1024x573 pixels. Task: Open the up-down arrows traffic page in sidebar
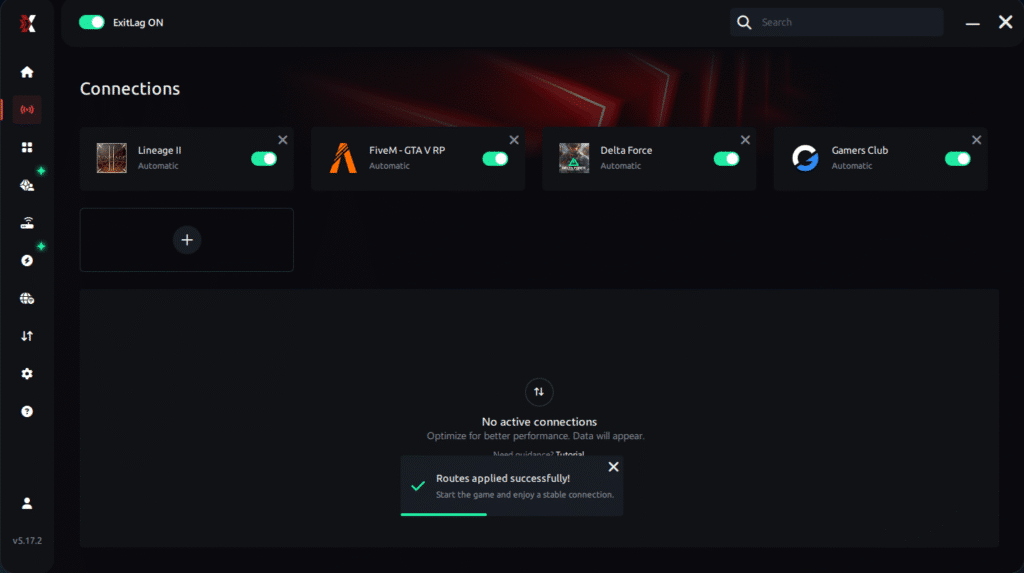coord(27,336)
